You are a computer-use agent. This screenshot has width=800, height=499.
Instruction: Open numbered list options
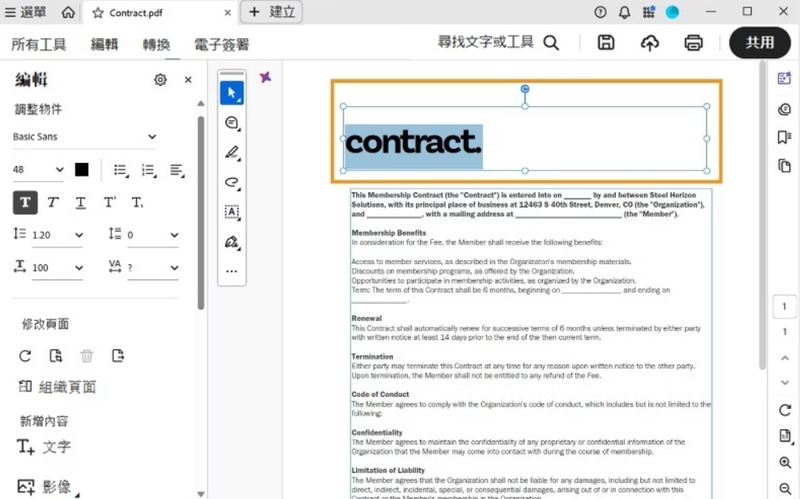pyautogui.click(x=149, y=170)
